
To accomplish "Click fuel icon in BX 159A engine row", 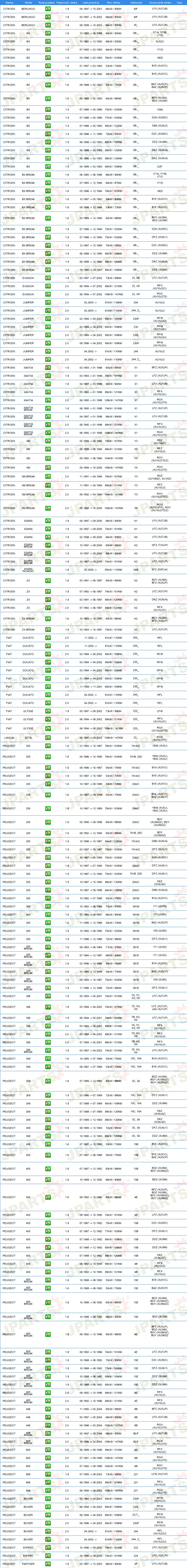I will 48,110.
